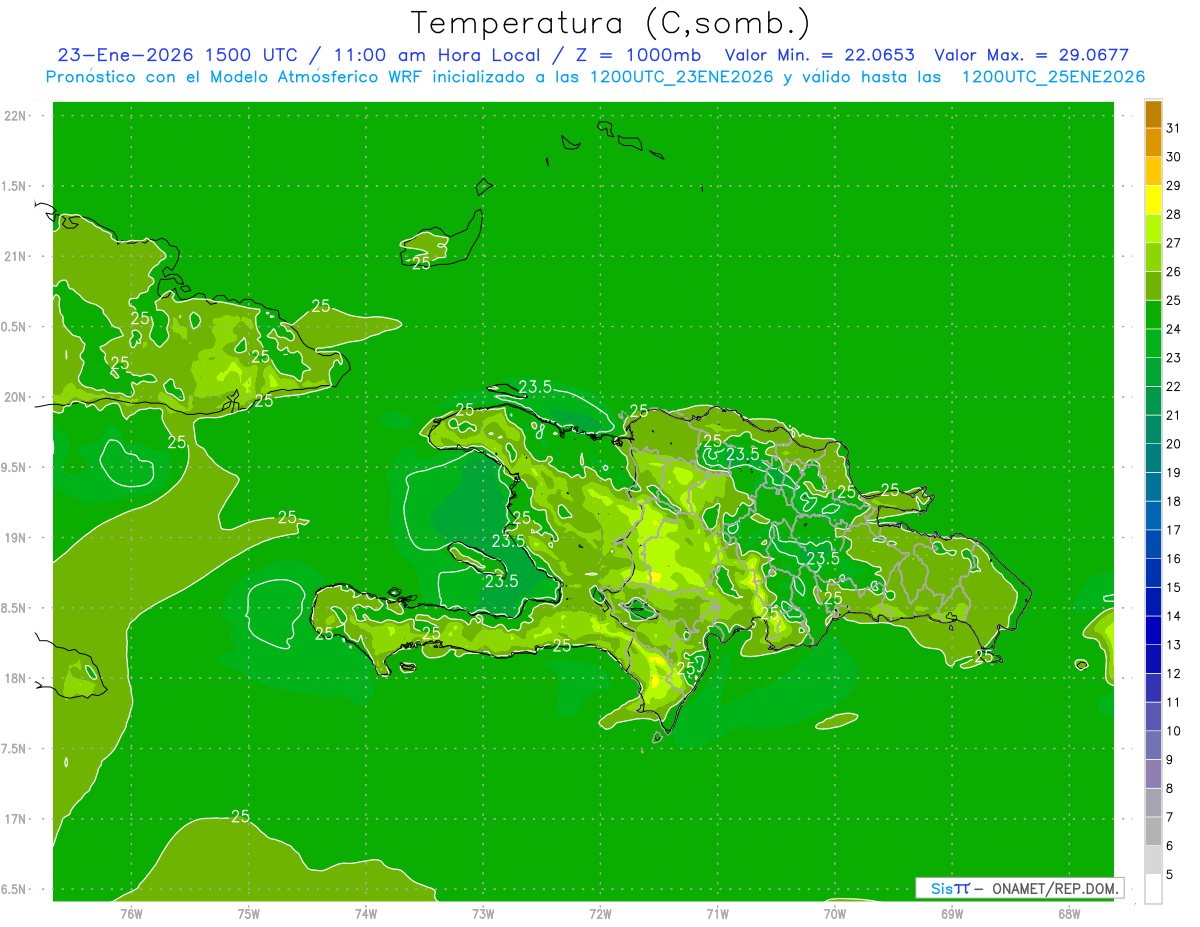This screenshot has width=1200, height=927.
Task: Click the '69W' longitude axis label
Action: [952, 913]
